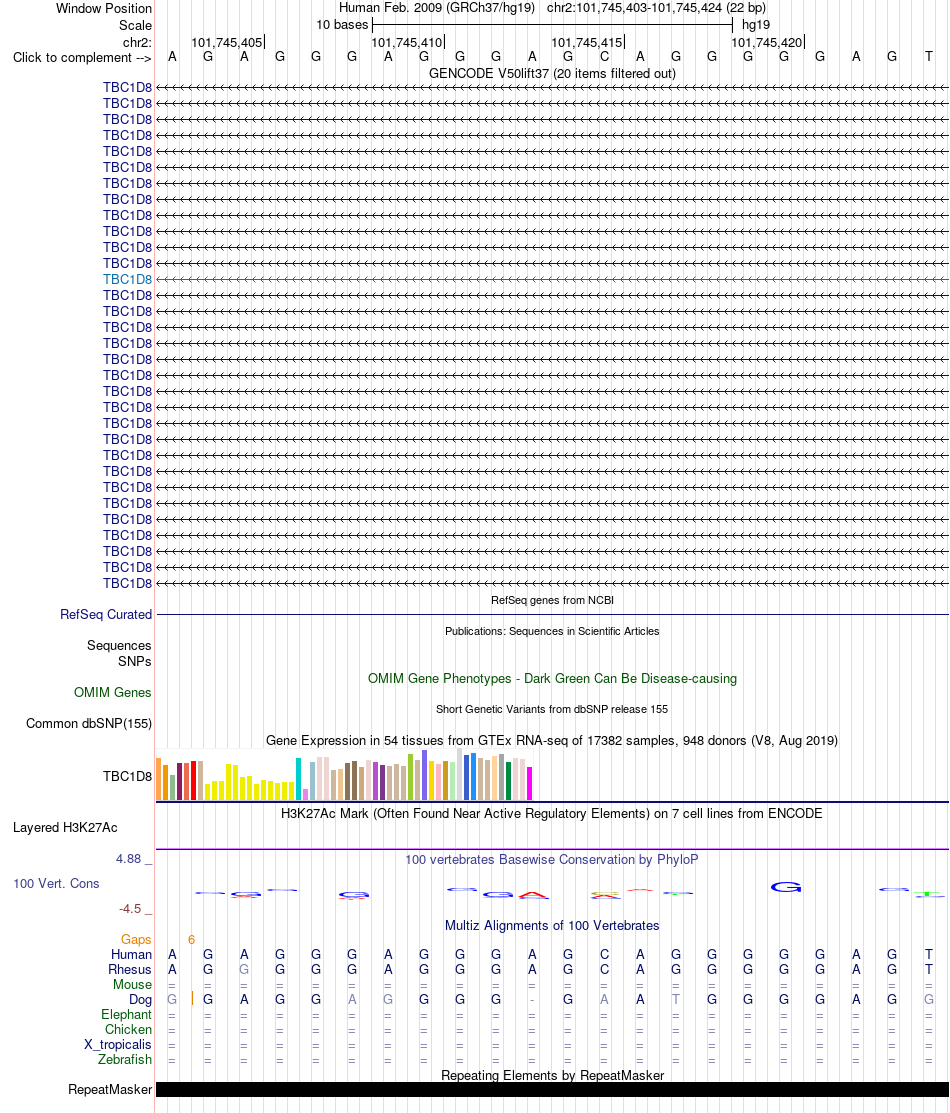Click the RepeatMasker track label

click(110, 1090)
